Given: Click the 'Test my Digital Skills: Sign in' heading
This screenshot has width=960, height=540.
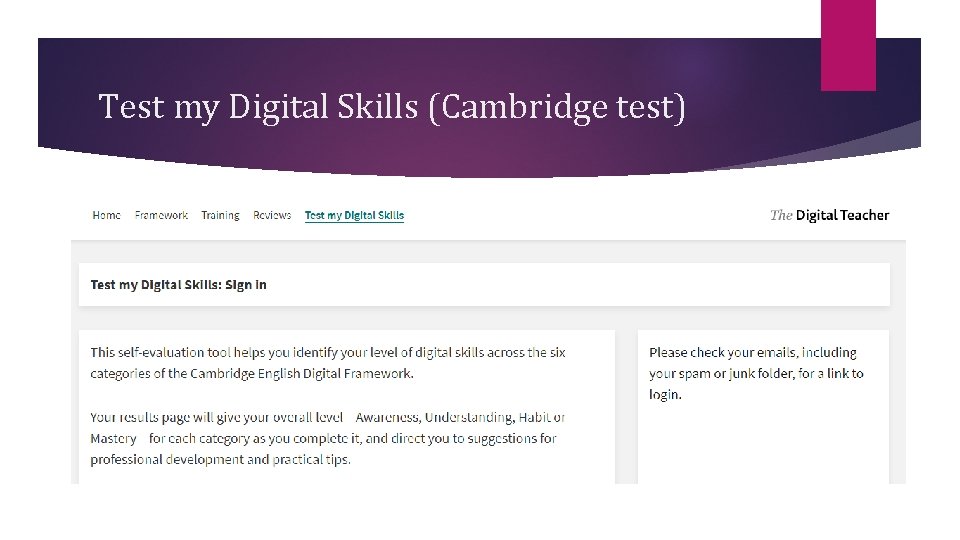Looking at the screenshot, I should click(x=178, y=285).
